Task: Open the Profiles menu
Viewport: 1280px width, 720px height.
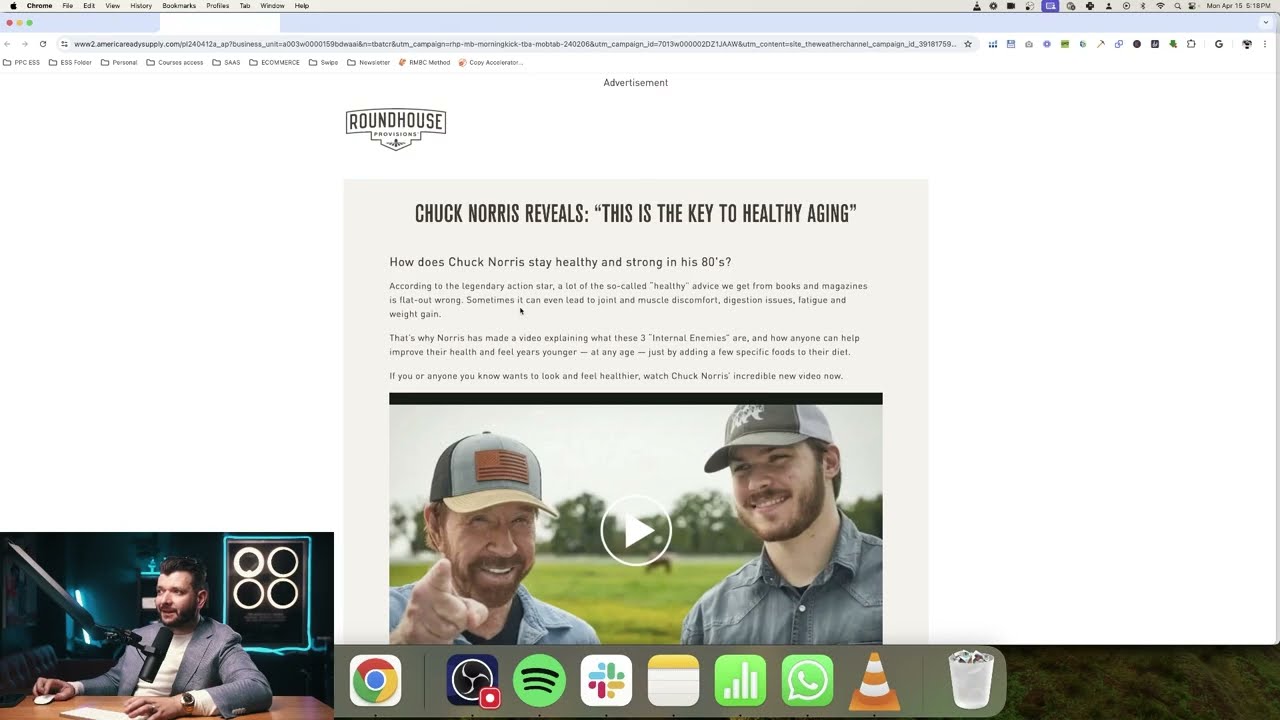Action: (218, 6)
